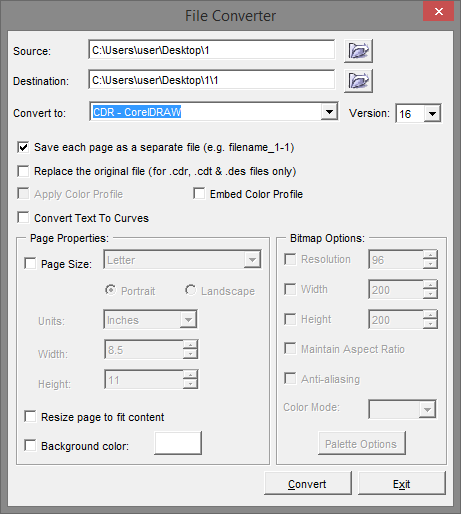Image resolution: width=461 pixels, height=514 pixels.
Task: Open the Version dropdown
Action: tap(432, 114)
